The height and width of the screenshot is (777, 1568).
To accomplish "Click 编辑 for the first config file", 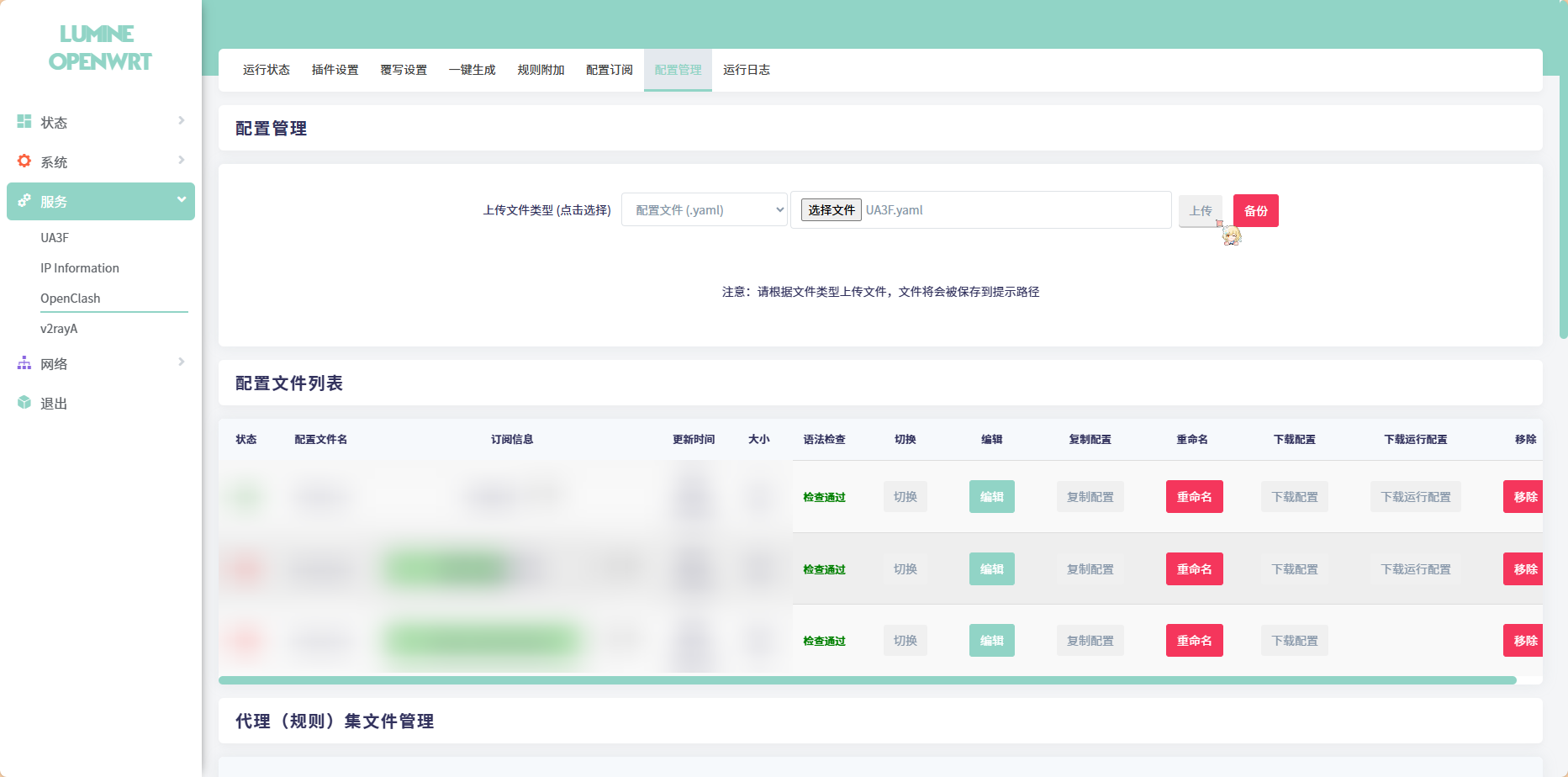I will [x=991, y=497].
